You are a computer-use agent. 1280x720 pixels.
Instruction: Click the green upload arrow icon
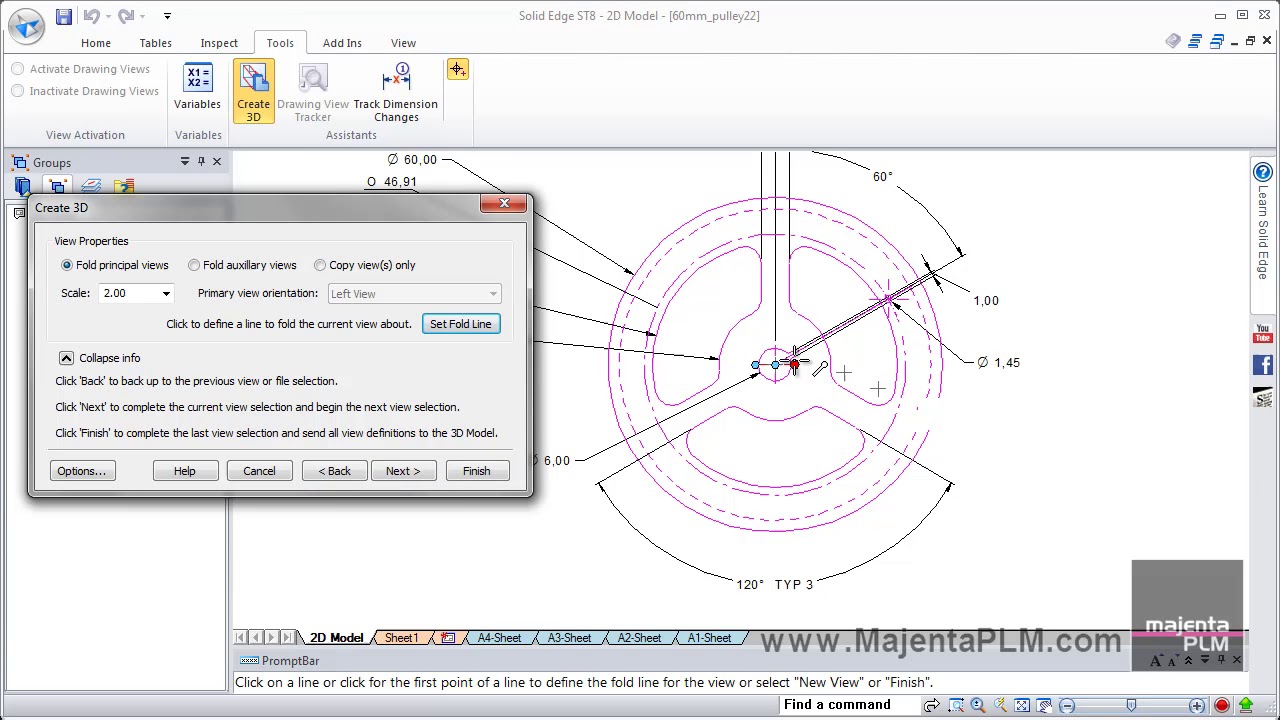1246,706
